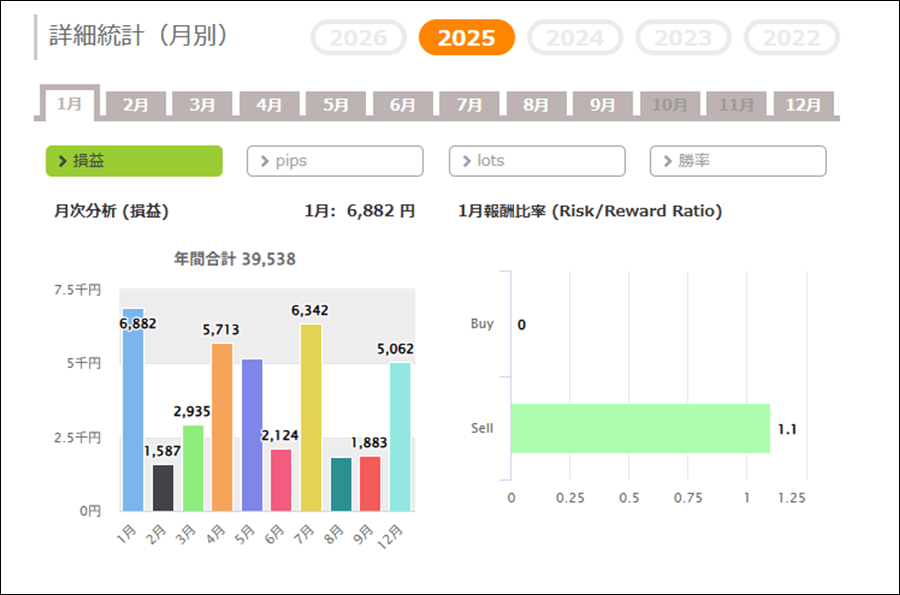Open the 2月 month tab
The image size is (900, 595).
click(x=136, y=104)
